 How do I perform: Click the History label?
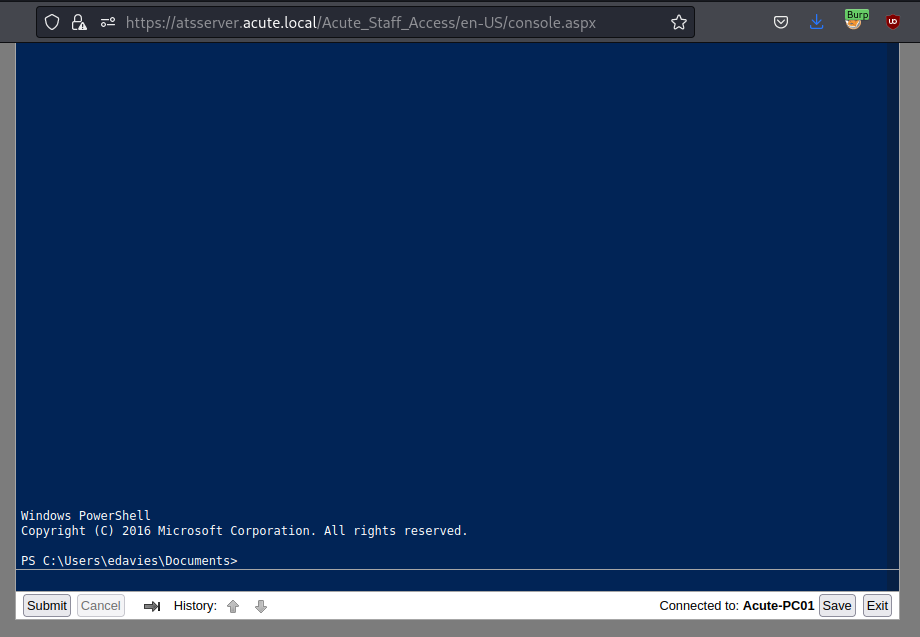[x=194, y=605]
